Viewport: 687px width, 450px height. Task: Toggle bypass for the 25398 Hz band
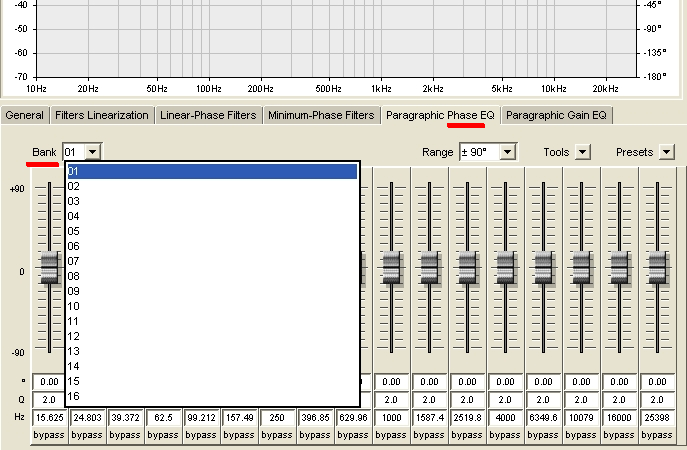pyautogui.click(x=657, y=435)
